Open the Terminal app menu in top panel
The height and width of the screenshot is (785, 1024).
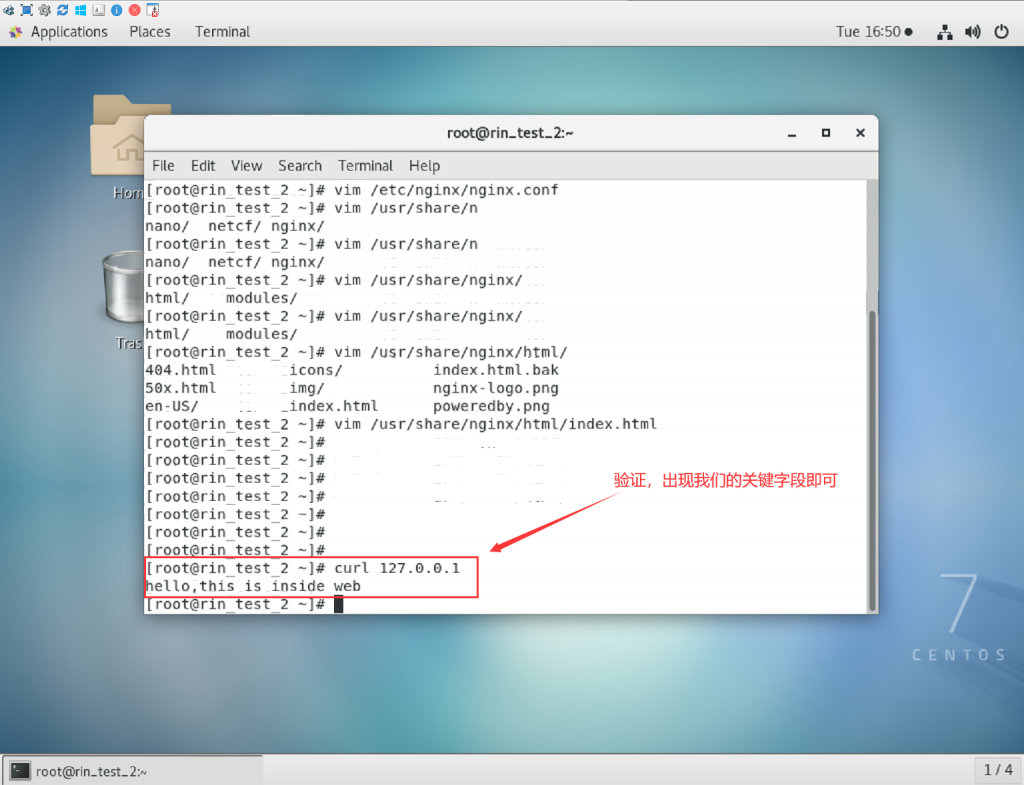pos(222,32)
